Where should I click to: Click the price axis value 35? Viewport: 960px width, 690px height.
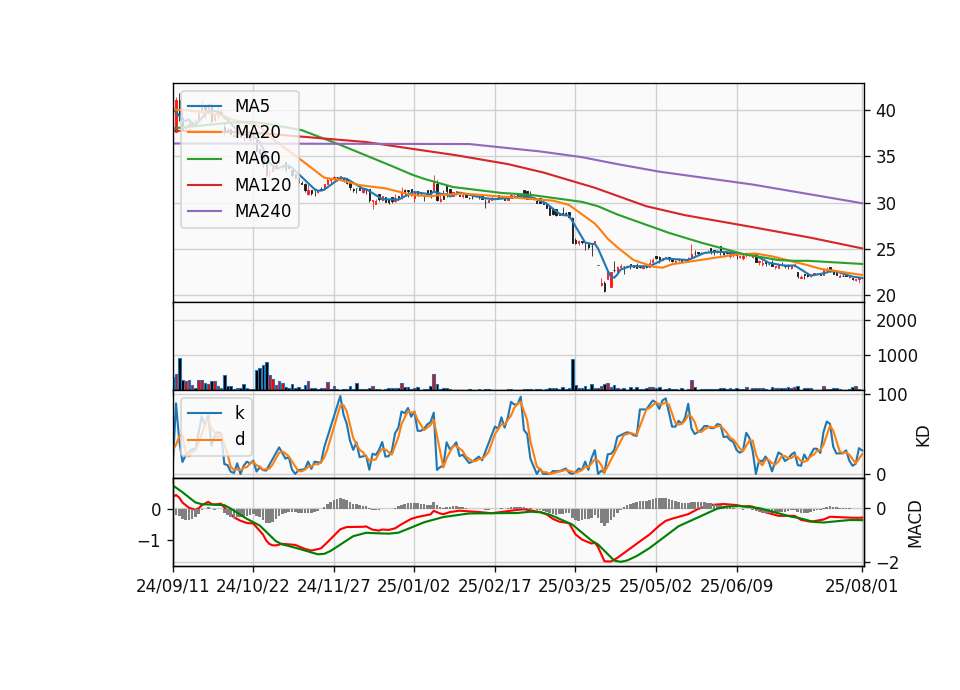tap(886, 157)
